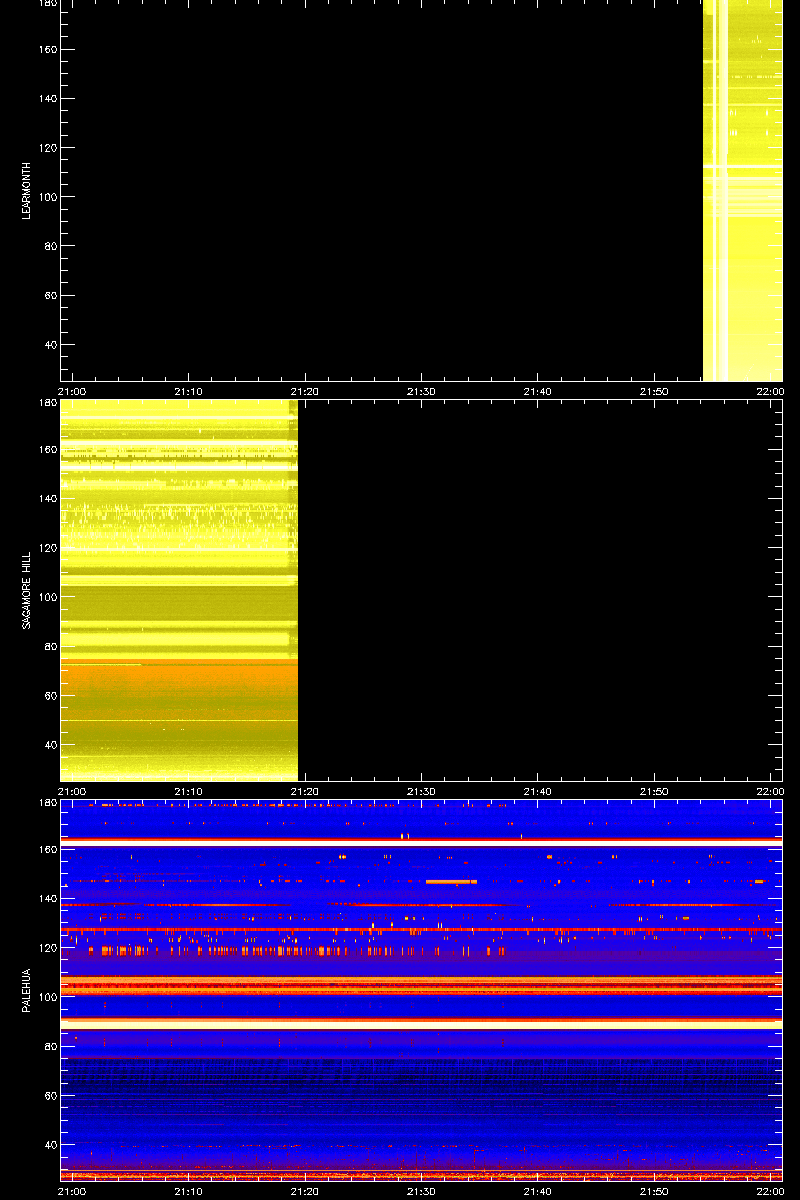Click the LEARMONTH station axis label

coord(26,191)
